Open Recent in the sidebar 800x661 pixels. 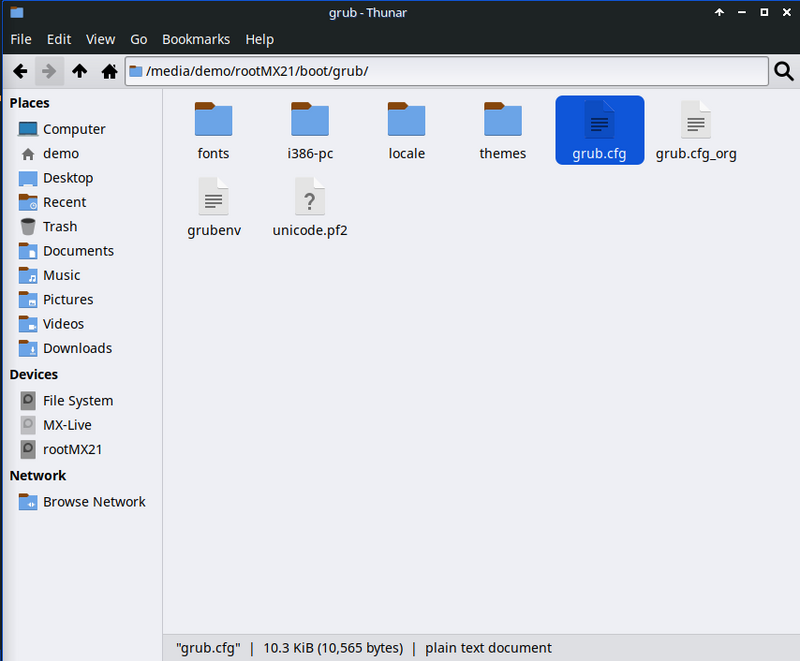click(x=52, y=202)
